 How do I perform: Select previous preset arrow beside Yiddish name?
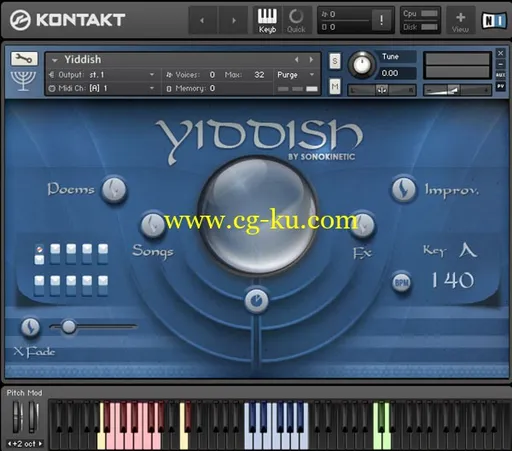click(296, 60)
